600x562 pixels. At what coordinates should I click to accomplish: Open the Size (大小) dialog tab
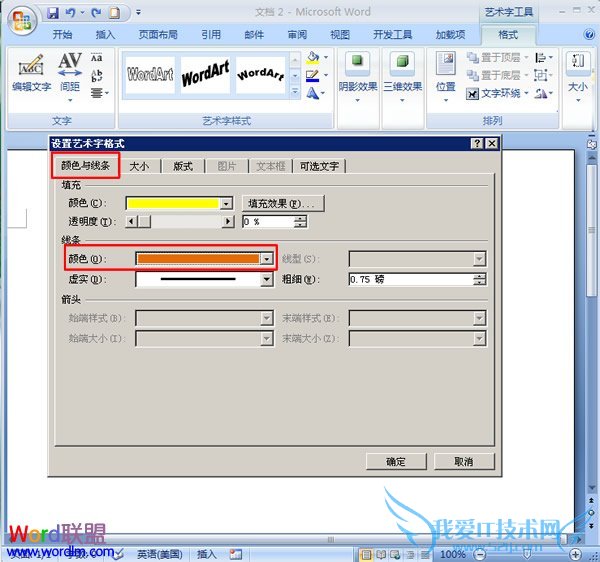tap(139, 166)
